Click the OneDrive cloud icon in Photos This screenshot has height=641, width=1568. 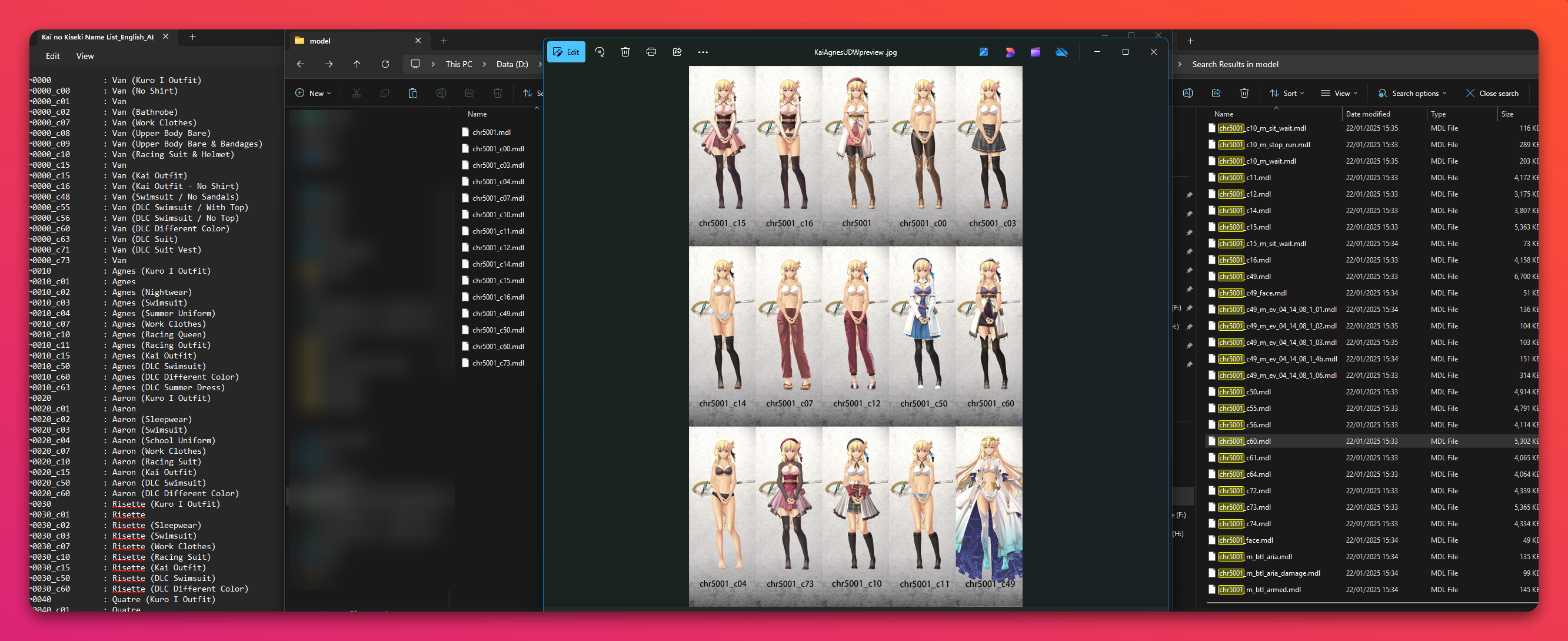[x=1061, y=52]
